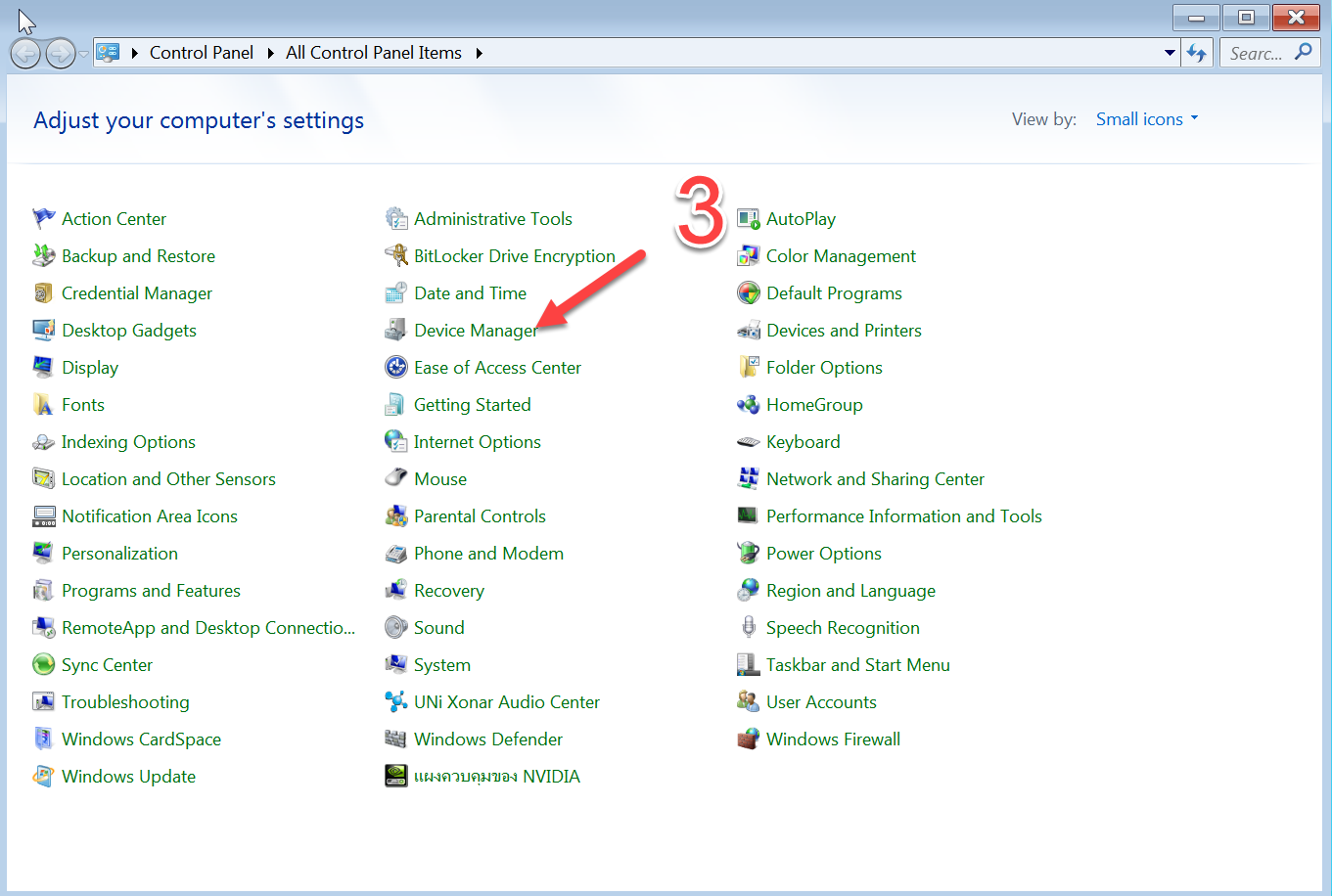Expand the chevron after All Control Panel Items
Screen dimensions: 1332x896
click(x=479, y=52)
